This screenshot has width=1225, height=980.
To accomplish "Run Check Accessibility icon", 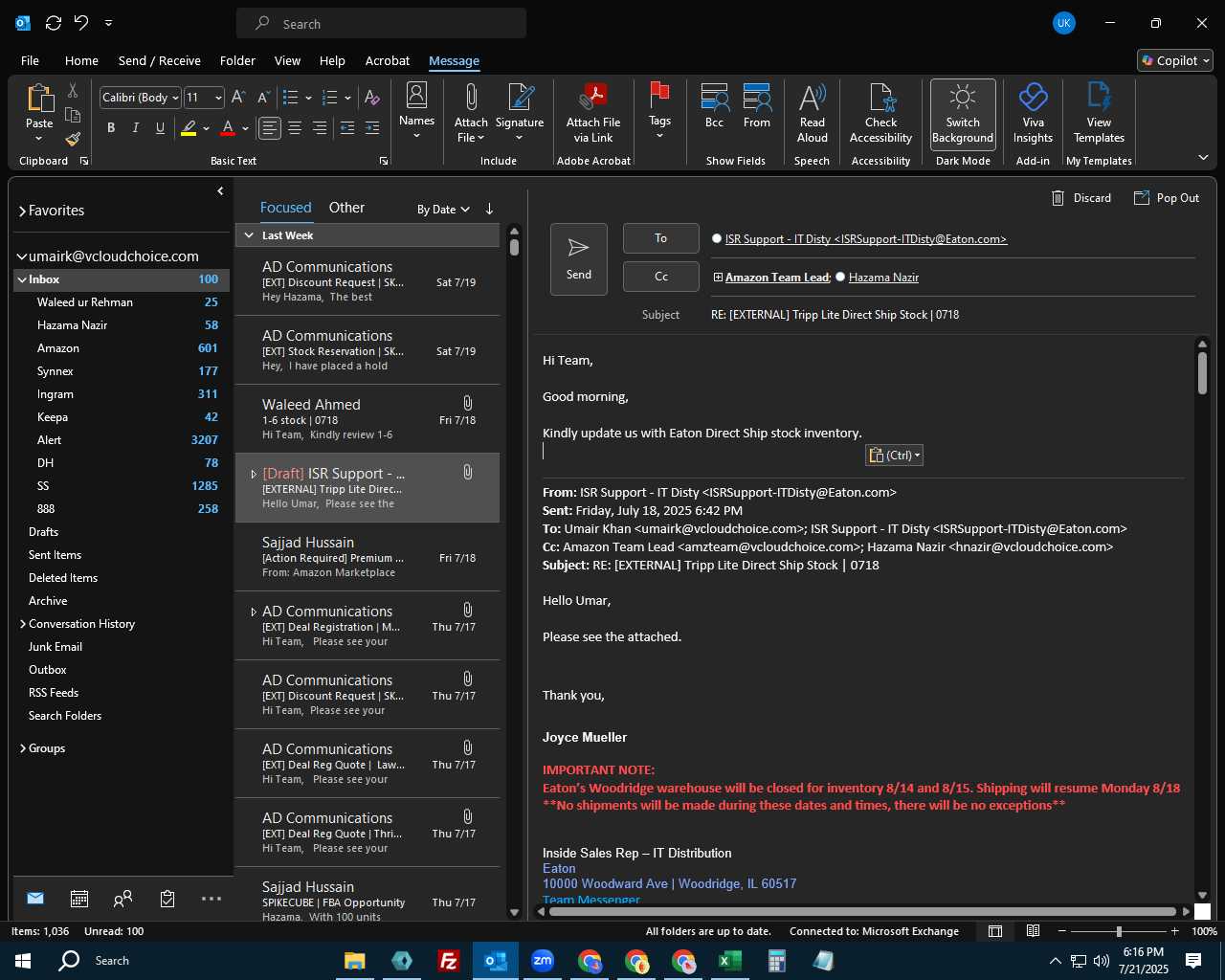I will point(881,97).
